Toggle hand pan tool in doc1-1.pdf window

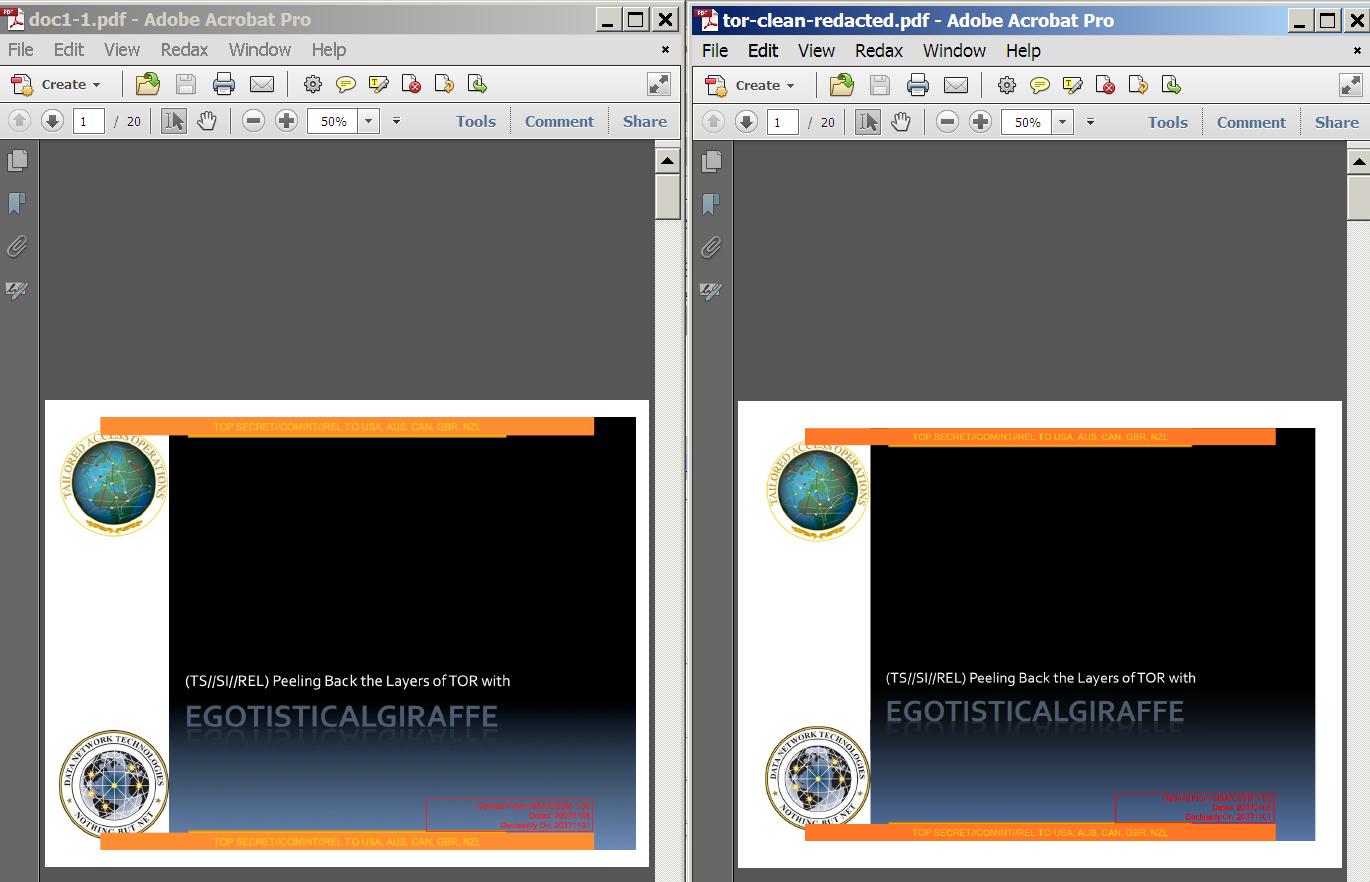[x=207, y=121]
